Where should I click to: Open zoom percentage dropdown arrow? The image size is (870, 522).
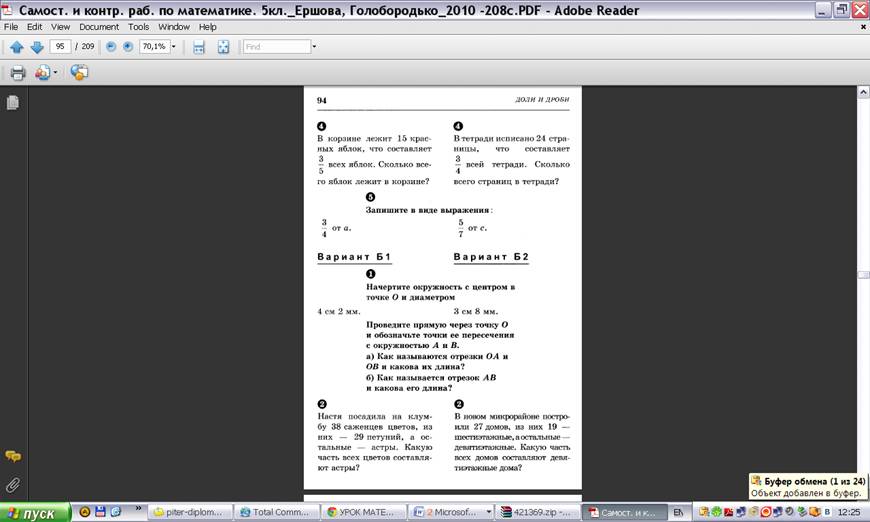pyautogui.click(x=174, y=47)
